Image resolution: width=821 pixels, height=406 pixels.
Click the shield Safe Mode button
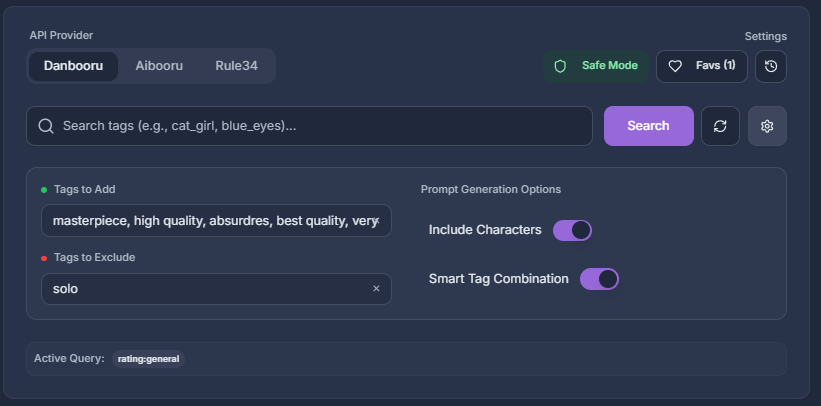pos(596,66)
